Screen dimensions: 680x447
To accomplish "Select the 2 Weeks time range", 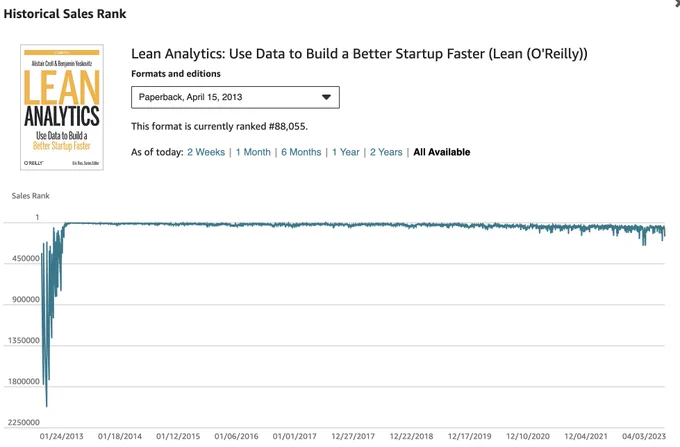I will pos(206,152).
